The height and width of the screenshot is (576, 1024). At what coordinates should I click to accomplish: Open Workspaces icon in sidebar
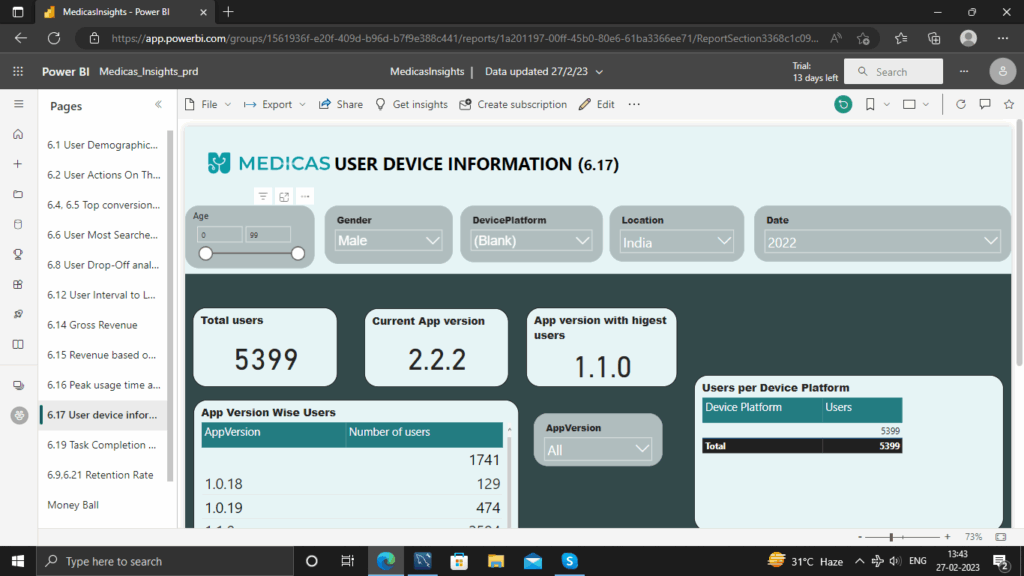coord(18,385)
